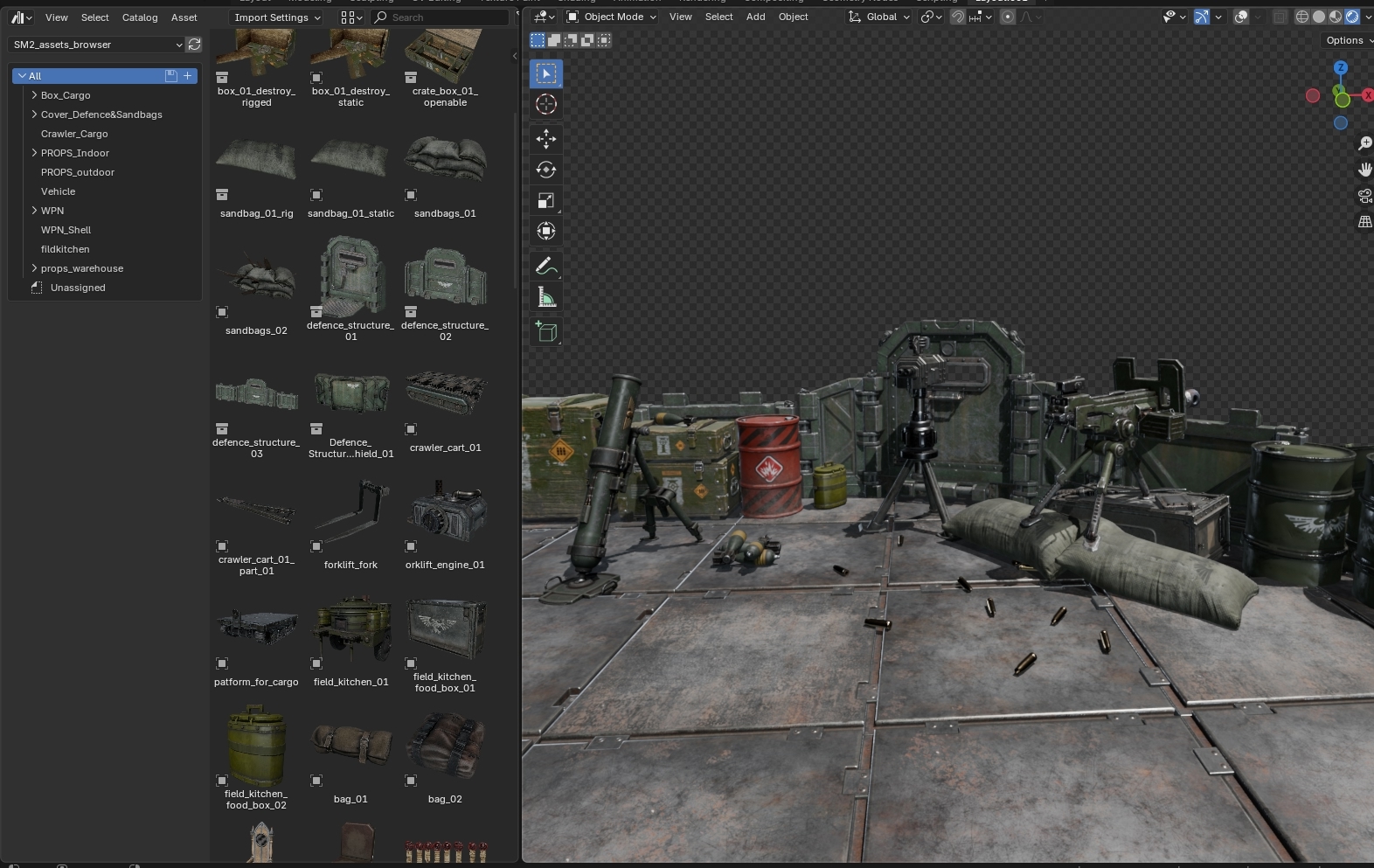
Task: Select the Scale tool
Action: tap(546, 200)
